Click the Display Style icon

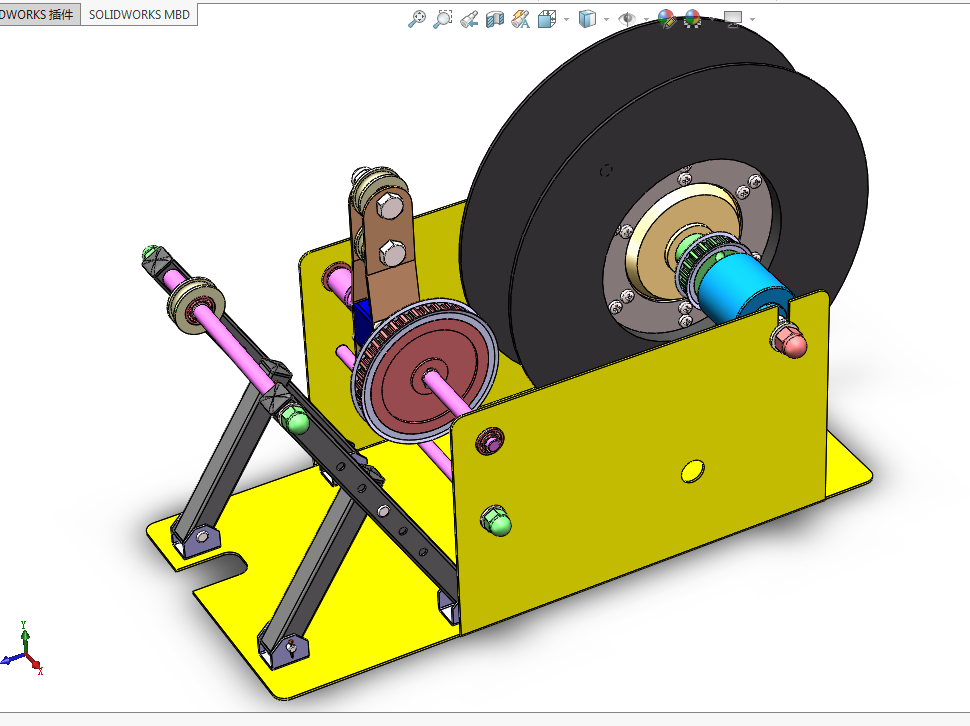[587, 19]
